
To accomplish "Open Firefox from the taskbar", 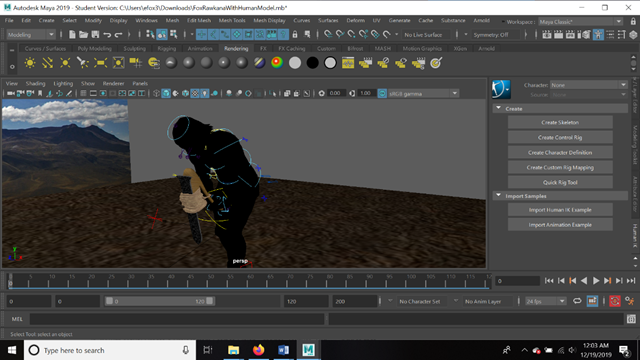I will click(258, 350).
